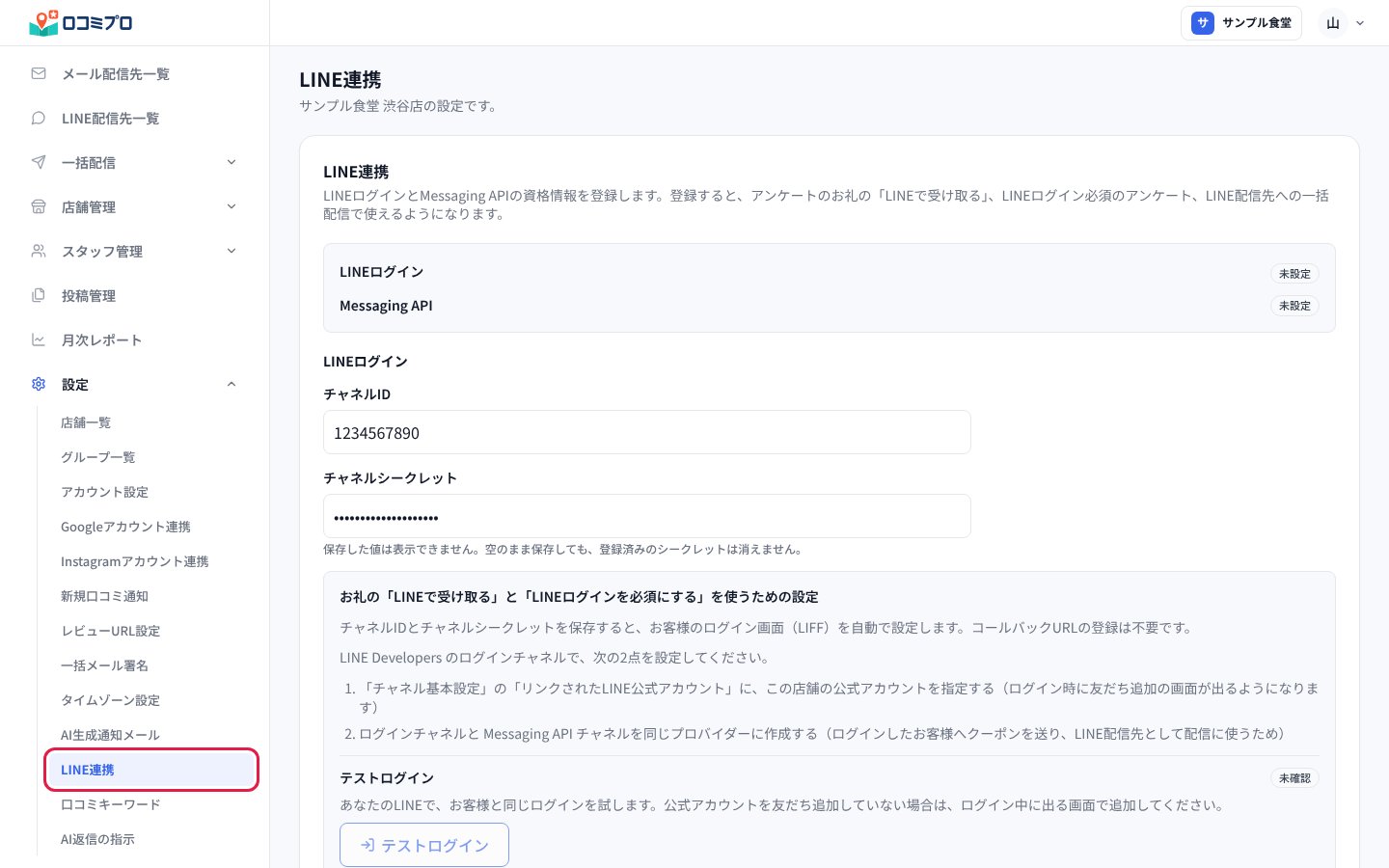Open the サンプル食堂 store switcher
The image size is (1389, 868).
coord(1241,23)
